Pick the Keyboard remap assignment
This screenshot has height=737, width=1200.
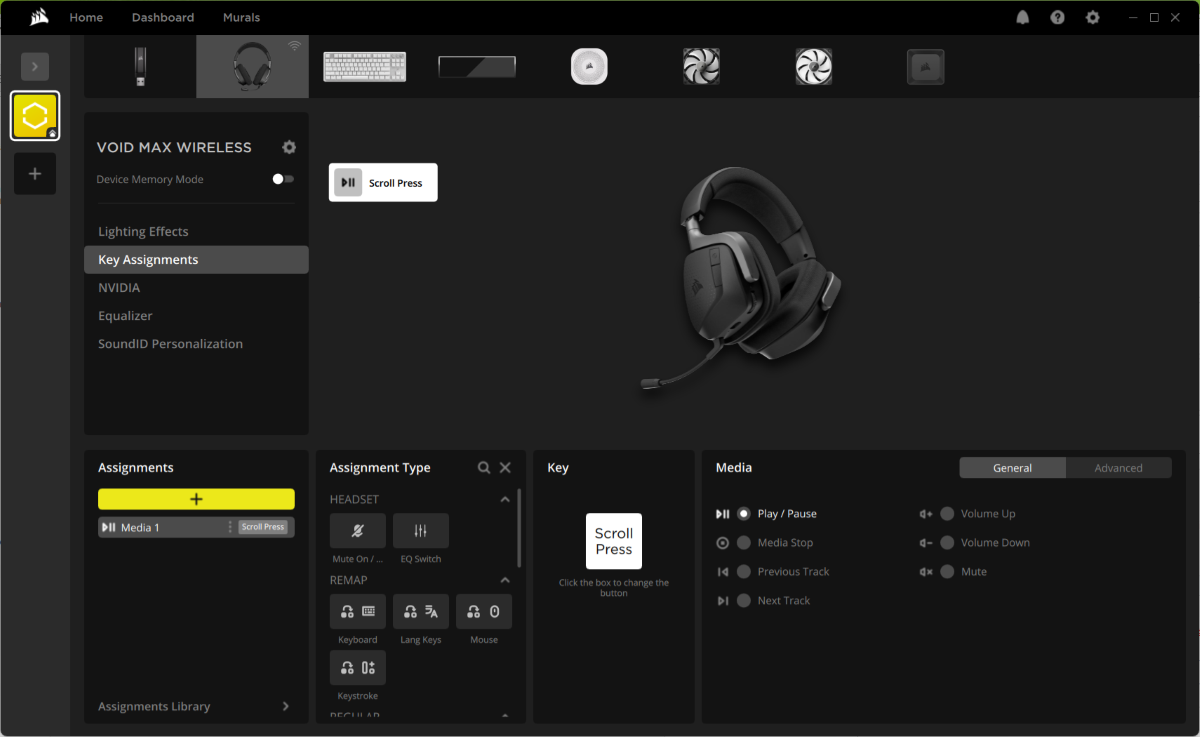tap(357, 612)
